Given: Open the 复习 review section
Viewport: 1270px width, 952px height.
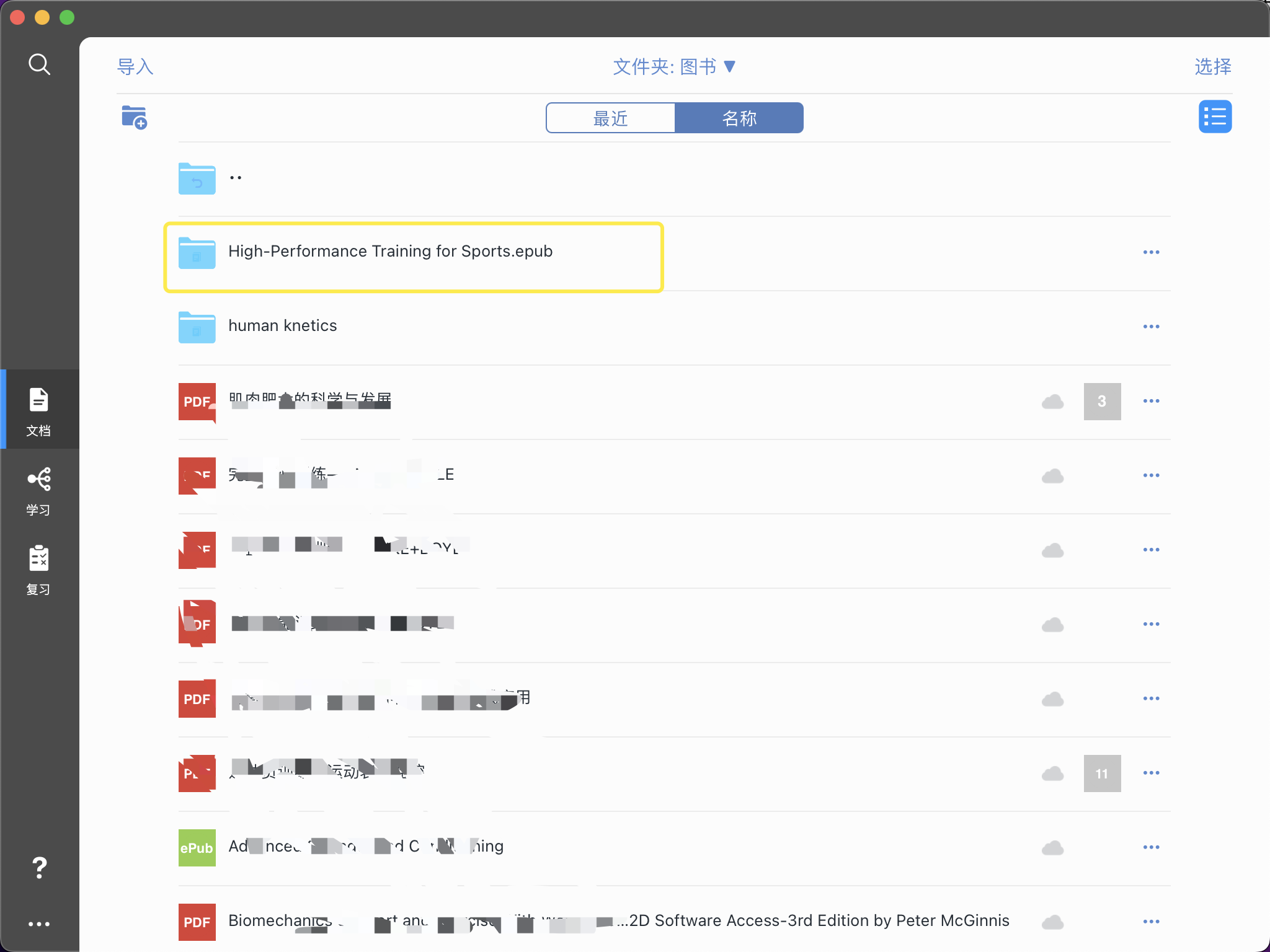Looking at the screenshot, I should point(38,570).
